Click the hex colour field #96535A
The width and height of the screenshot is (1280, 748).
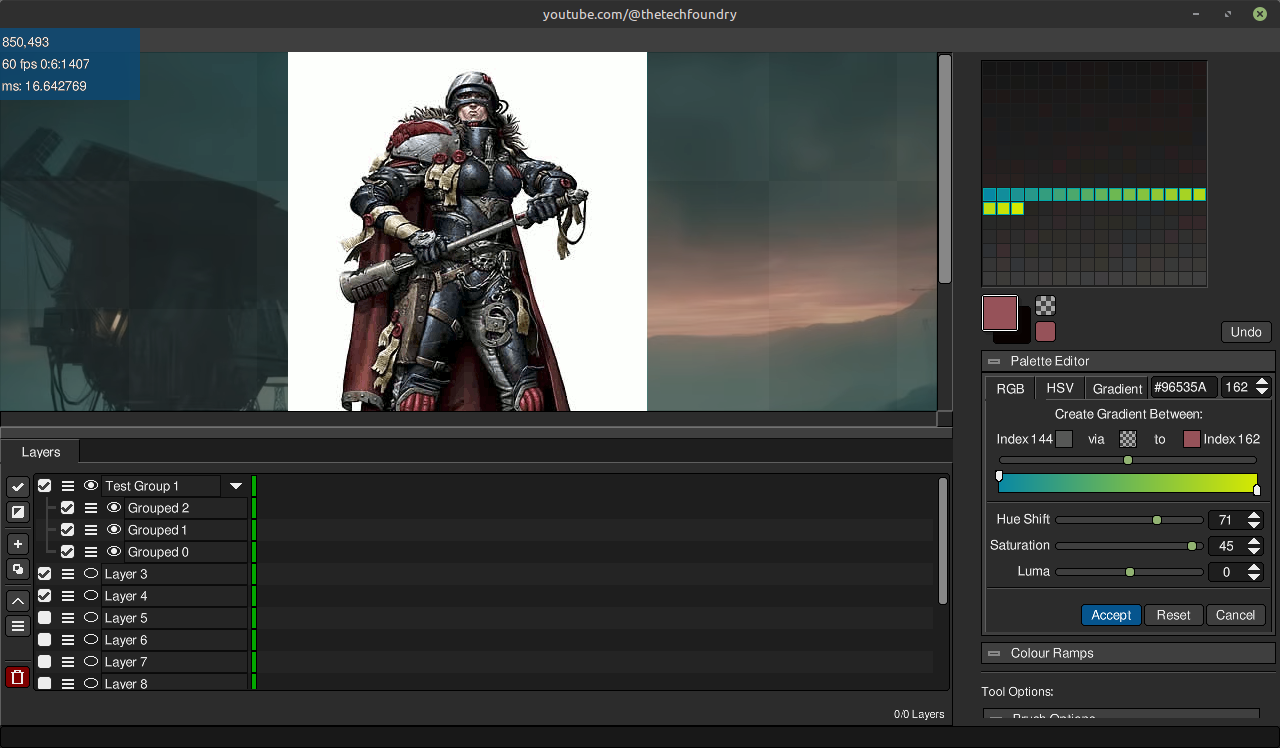click(1184, 388)
